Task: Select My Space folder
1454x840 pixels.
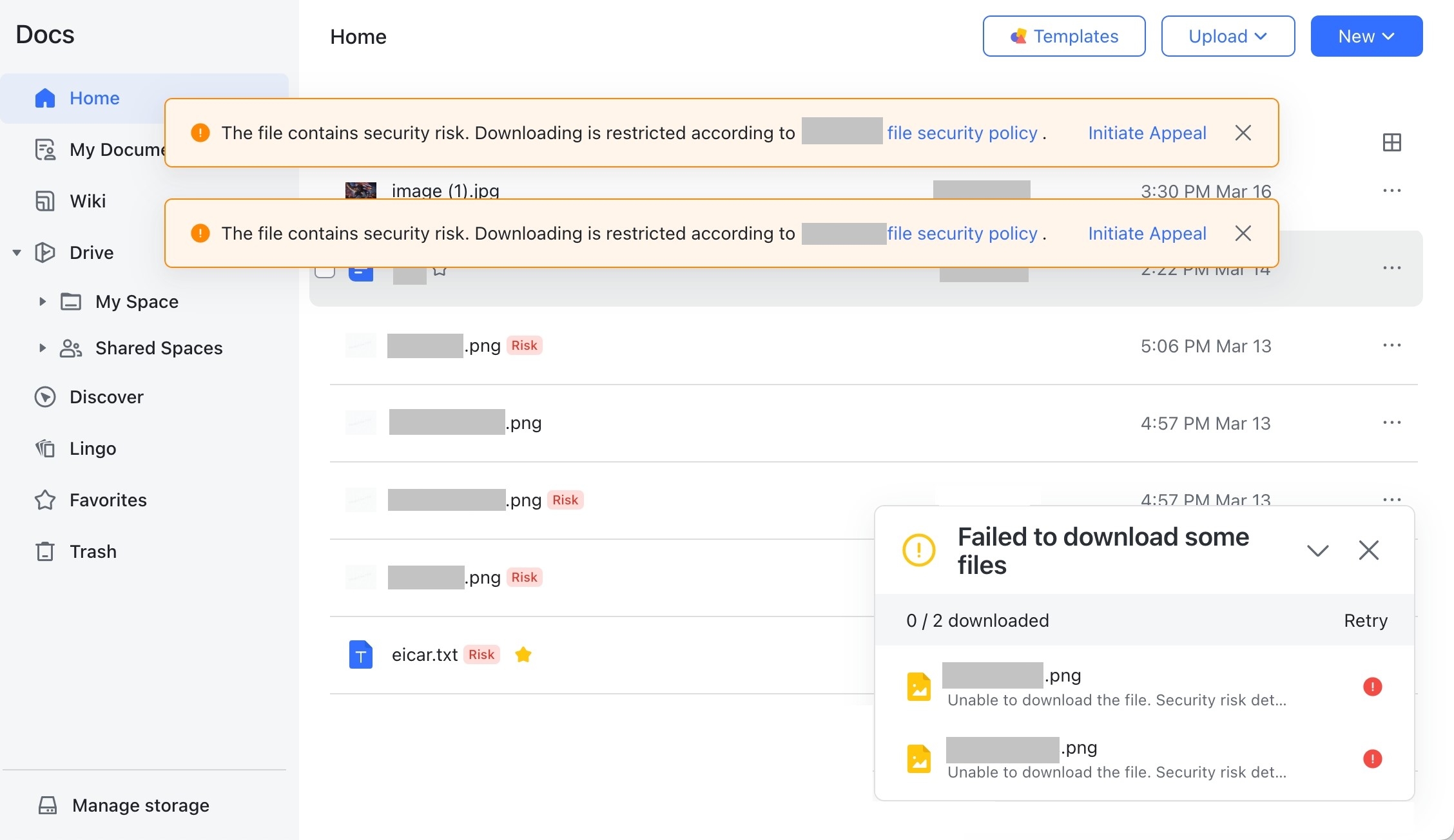Action: click(x=137, y=301)
